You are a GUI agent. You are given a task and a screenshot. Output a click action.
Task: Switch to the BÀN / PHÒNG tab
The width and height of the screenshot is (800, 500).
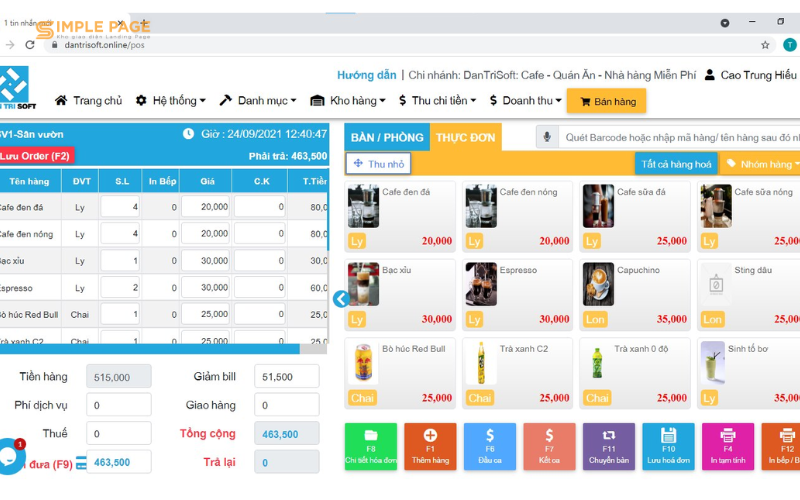pos(387,137)
